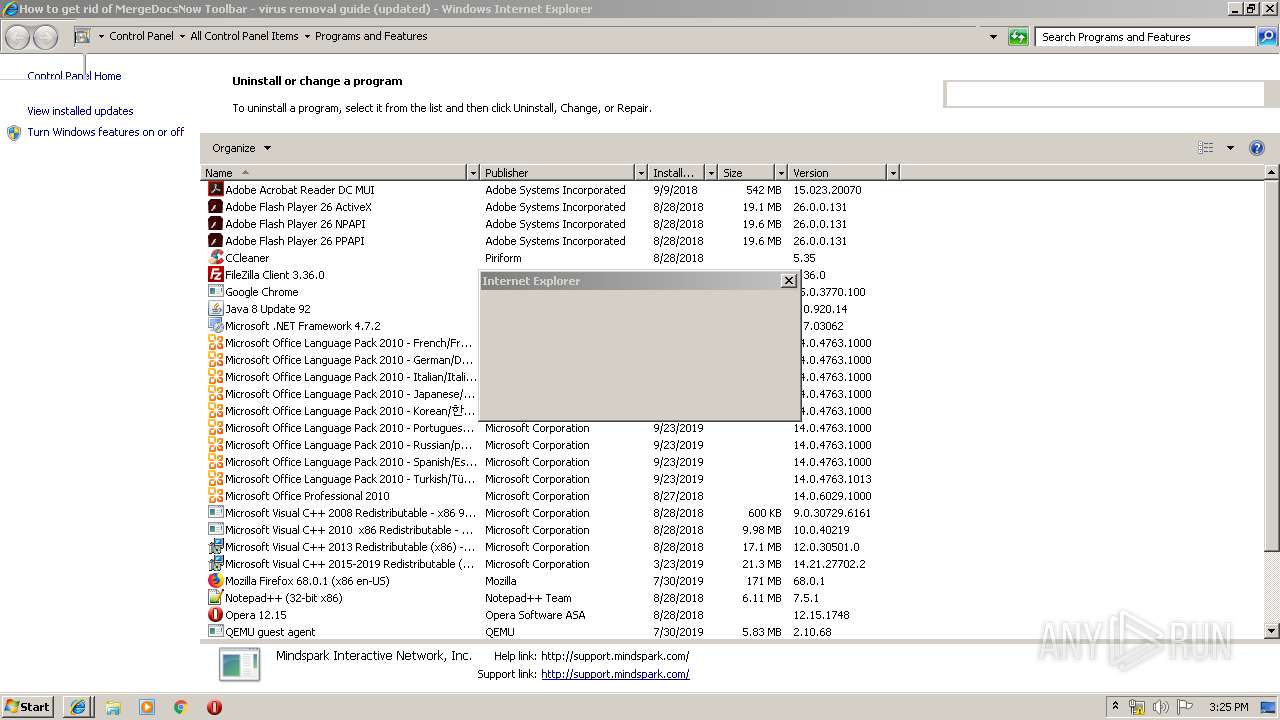Open Internet Explorer from the taskbar

click(x=78, y=707)
